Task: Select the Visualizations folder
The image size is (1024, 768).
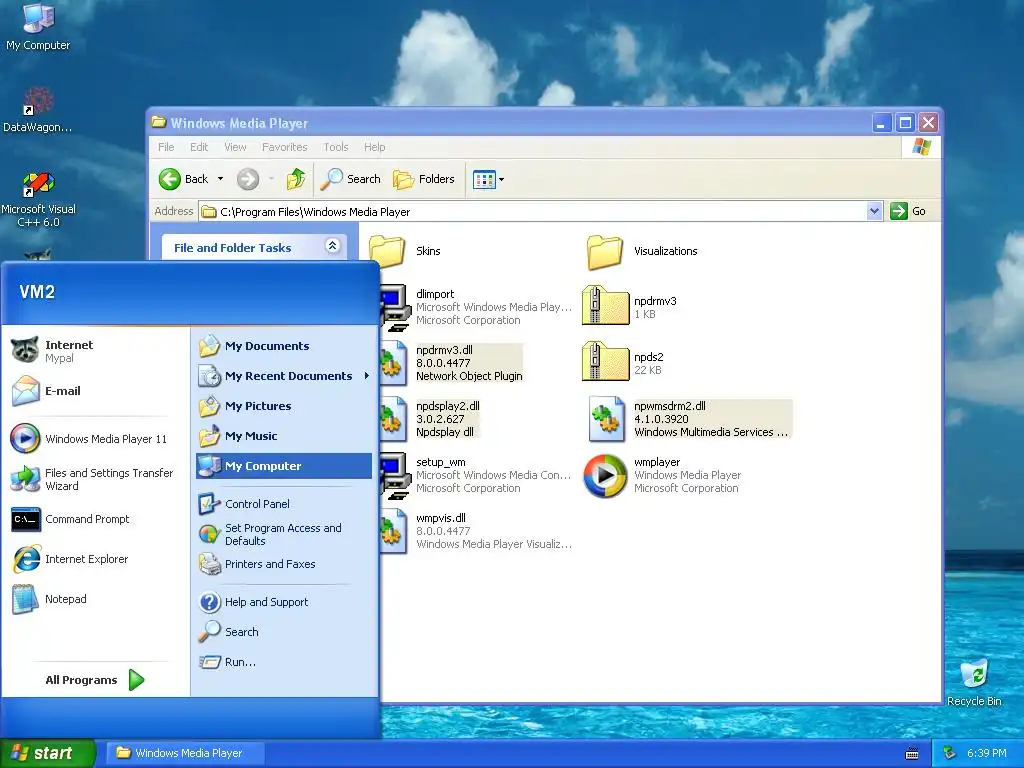Action: point(642,251)
